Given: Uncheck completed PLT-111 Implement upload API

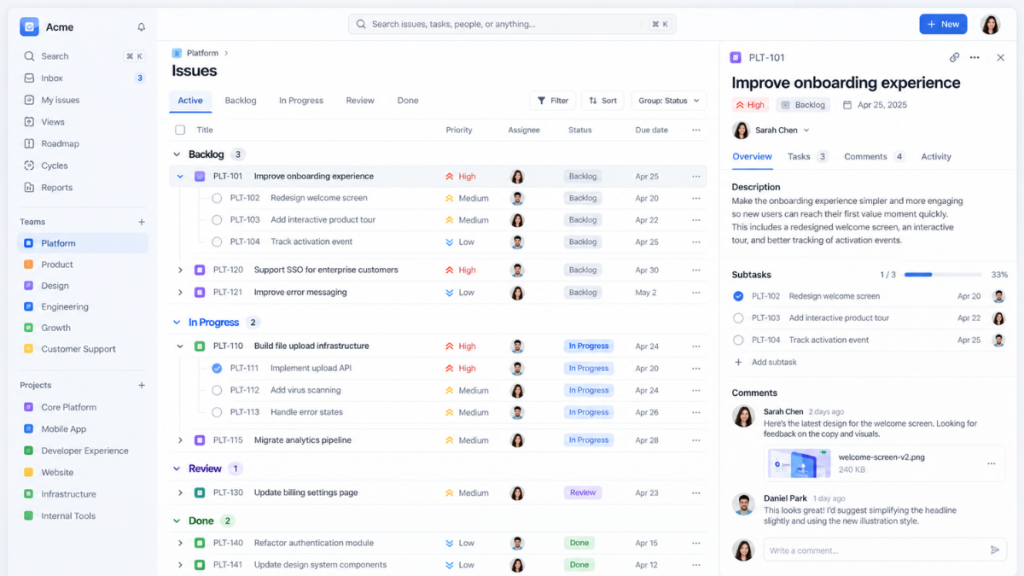Looking at the screenshot, I should click(x=217, y=368).
